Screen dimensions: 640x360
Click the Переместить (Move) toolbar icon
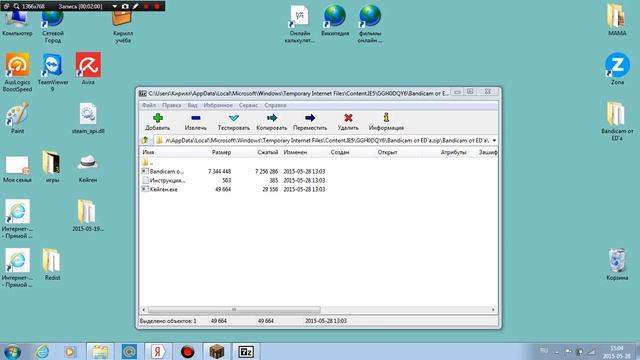click(310, 118)
